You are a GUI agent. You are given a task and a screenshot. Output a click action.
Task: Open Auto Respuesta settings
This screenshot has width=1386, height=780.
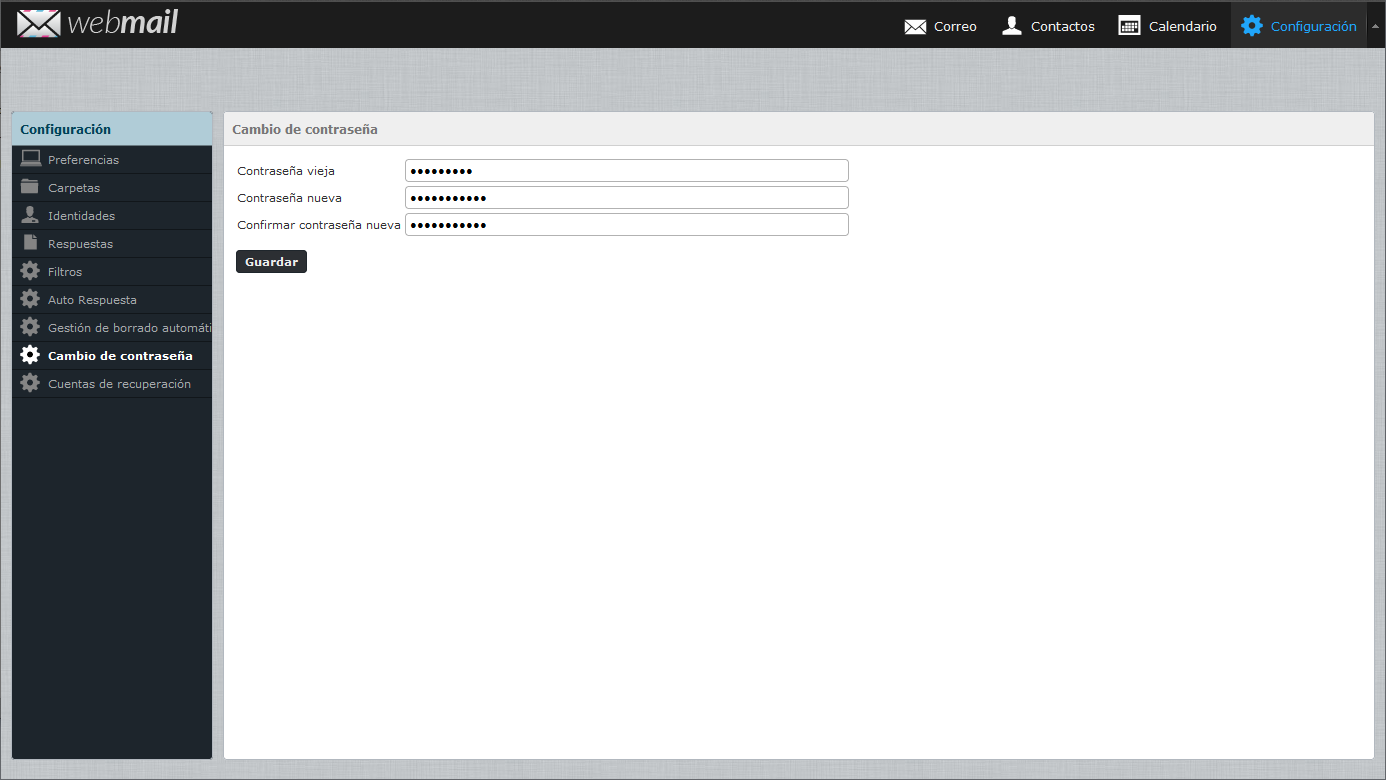tap(112, 300)
